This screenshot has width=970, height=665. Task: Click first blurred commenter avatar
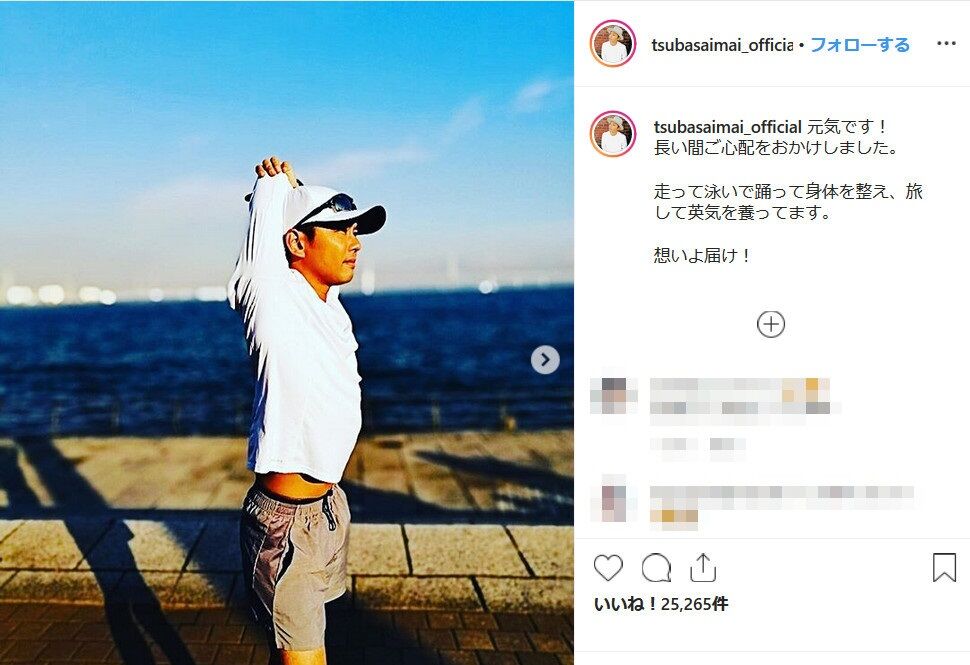613,395
